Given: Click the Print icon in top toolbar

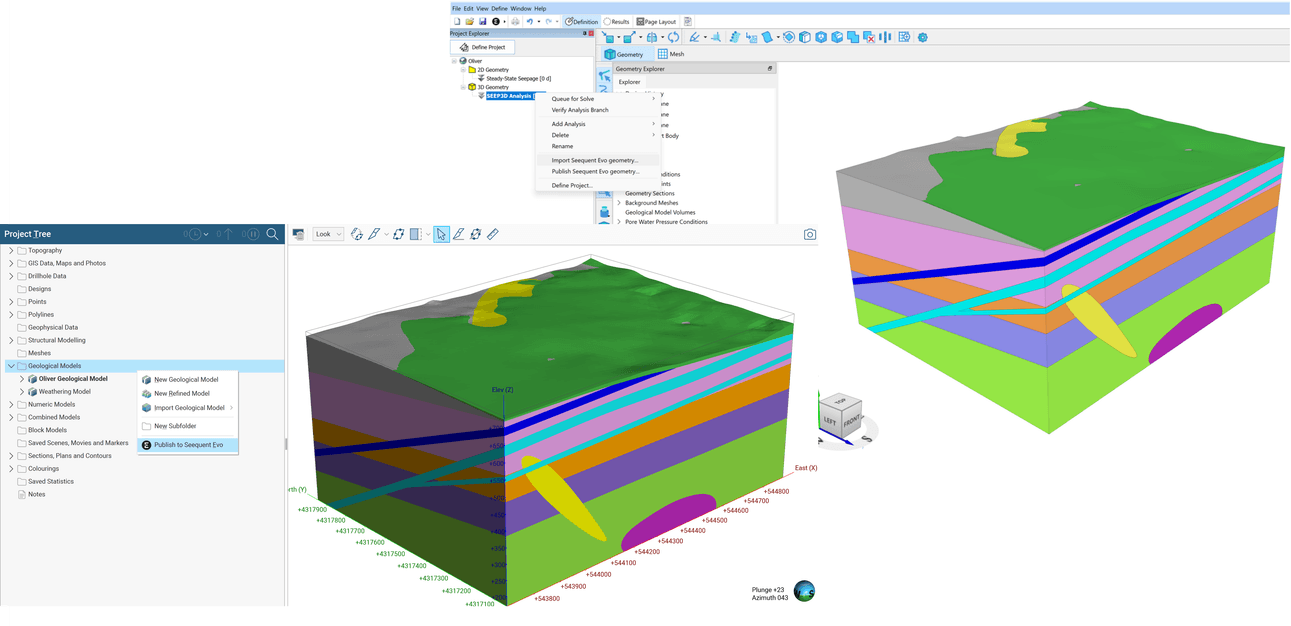Looking at the screenshot, I should click(515, 21).
